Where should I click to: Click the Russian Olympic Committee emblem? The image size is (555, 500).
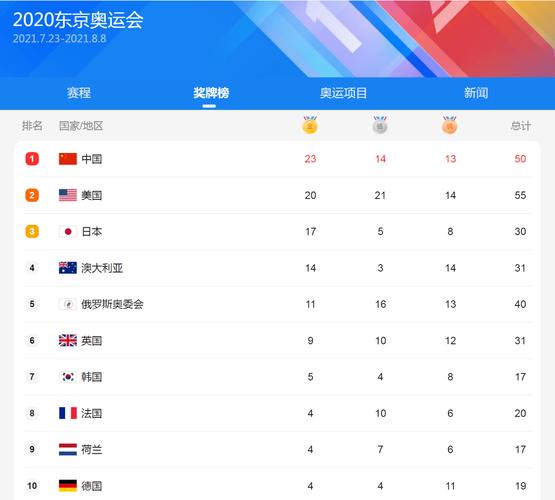tap(68, 304)
